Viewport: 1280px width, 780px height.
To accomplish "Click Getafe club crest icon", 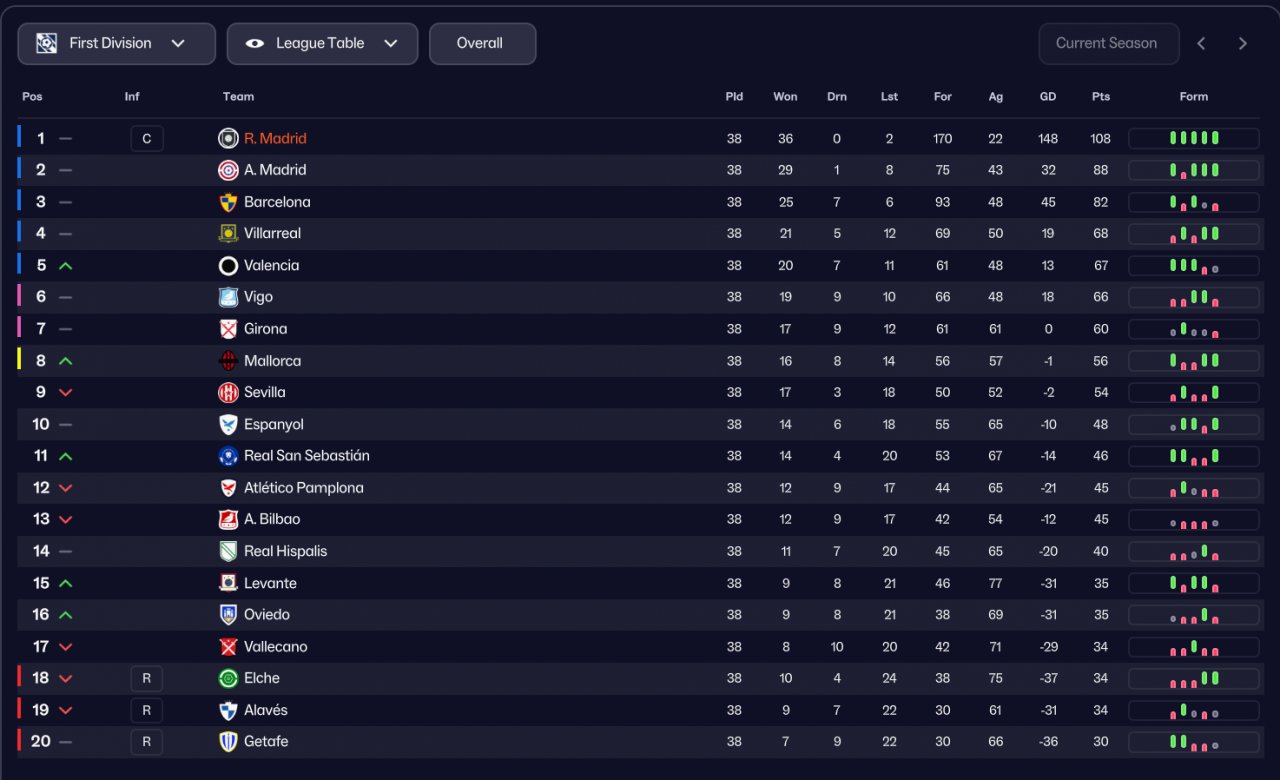I will (228, 742).
